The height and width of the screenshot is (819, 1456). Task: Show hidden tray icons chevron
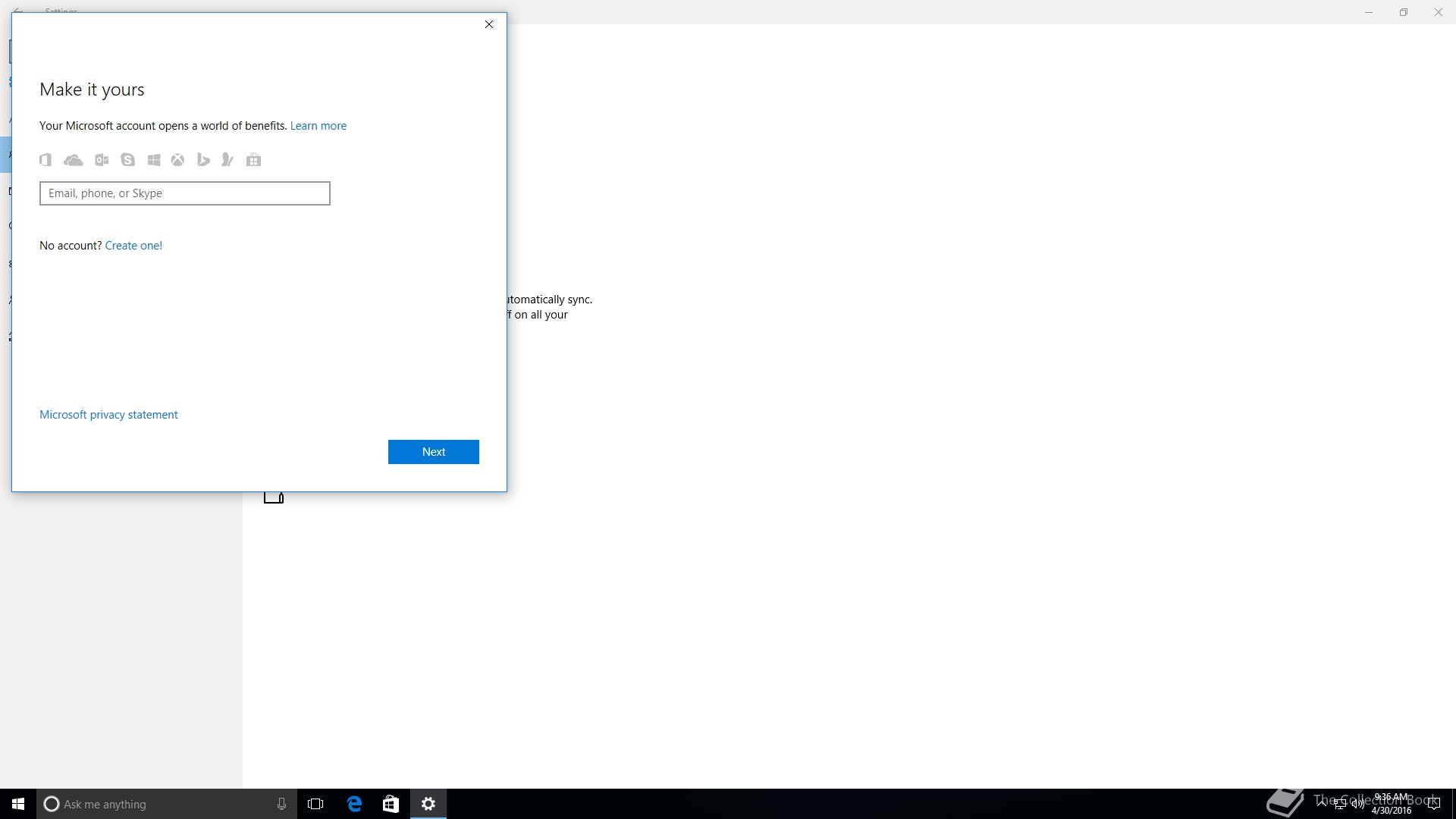coord(1322,804)
